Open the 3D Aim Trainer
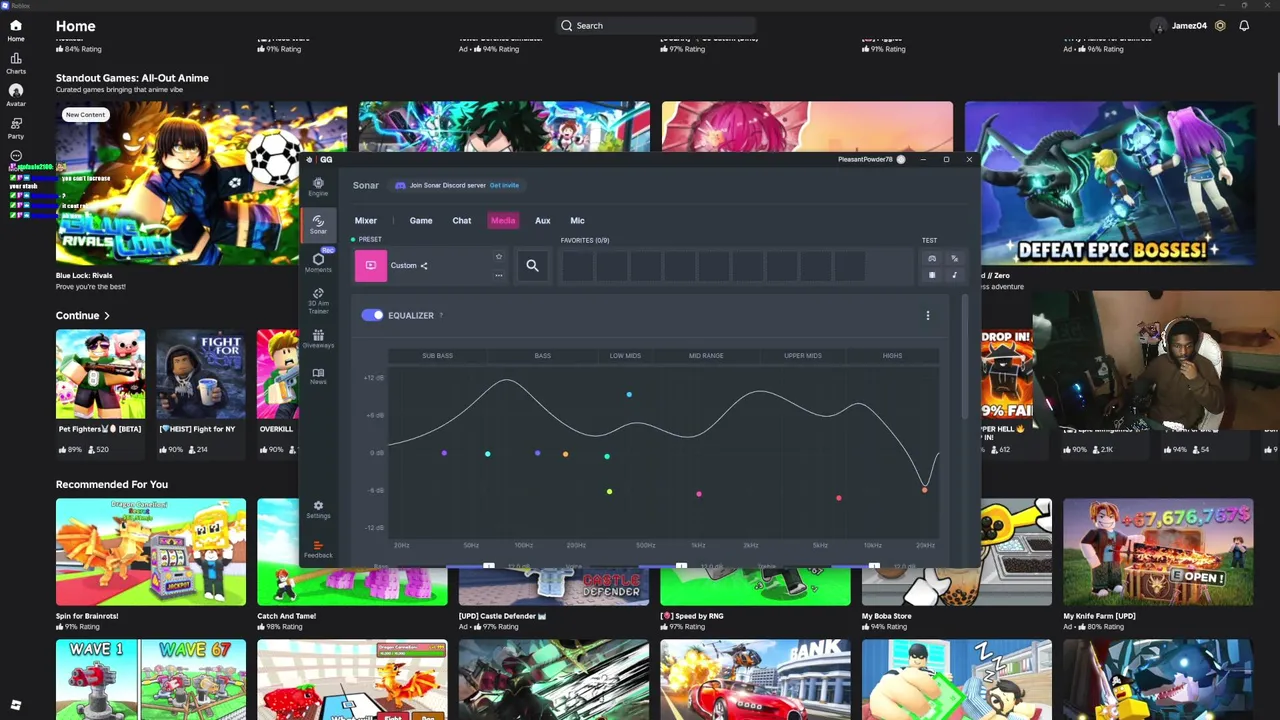The width and height of the screenshot is (1280, 720). [318, 301]
